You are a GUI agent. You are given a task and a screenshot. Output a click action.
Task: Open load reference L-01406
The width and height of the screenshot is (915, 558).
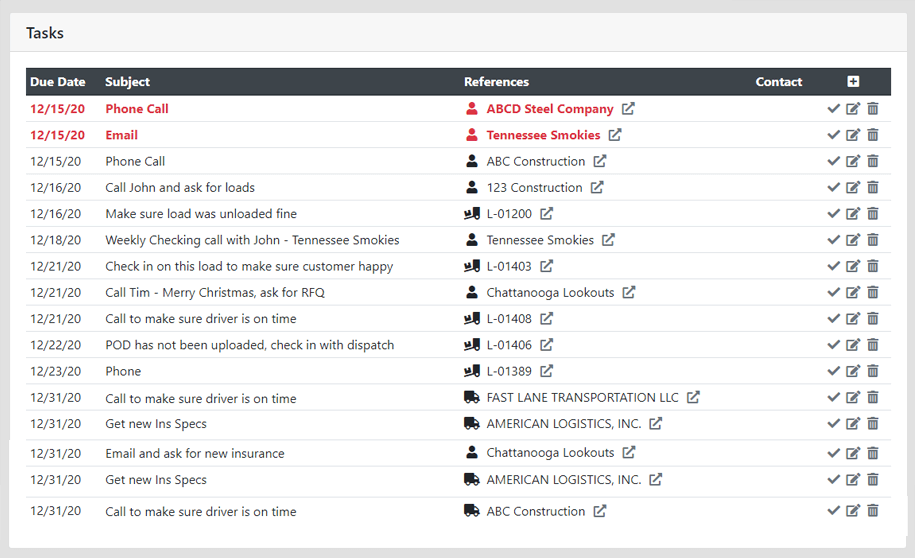point(509,345)
